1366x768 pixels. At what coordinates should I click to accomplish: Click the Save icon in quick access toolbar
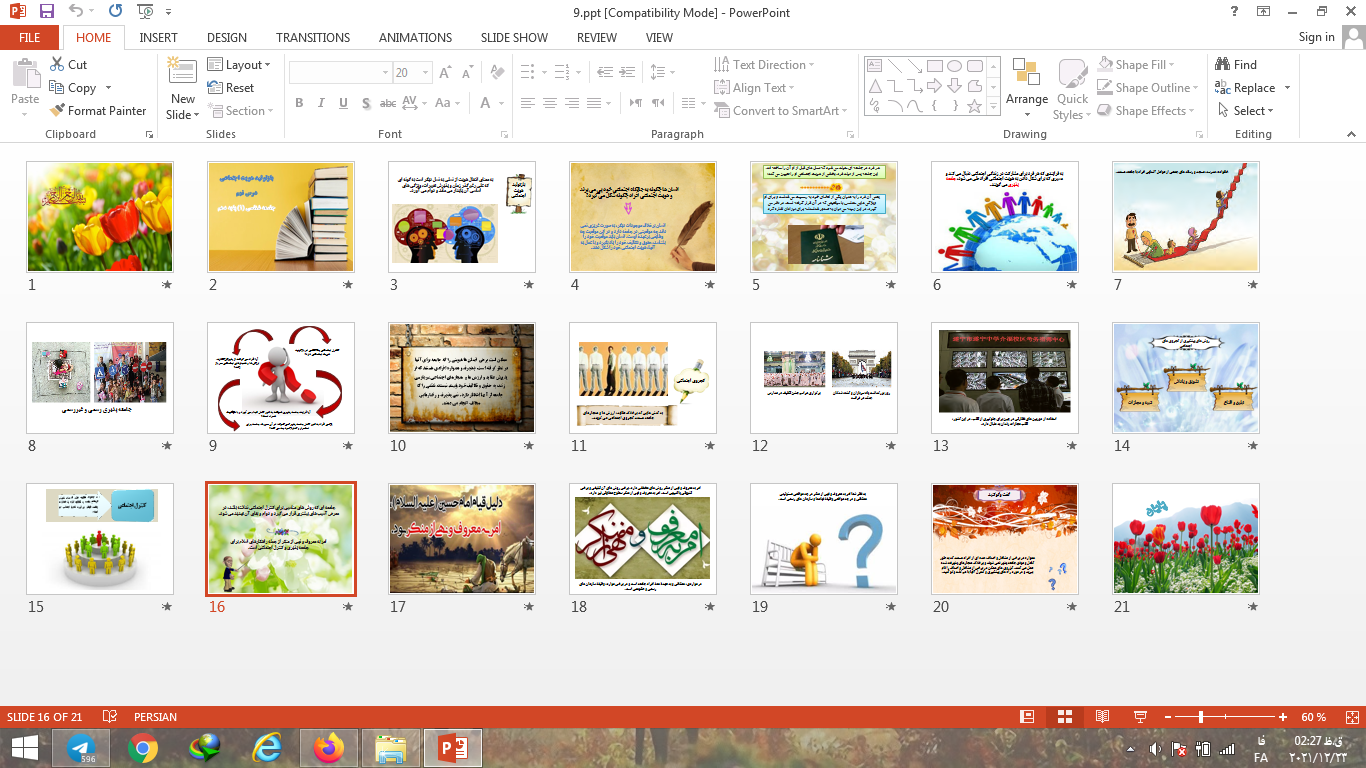tap(47, 12)
